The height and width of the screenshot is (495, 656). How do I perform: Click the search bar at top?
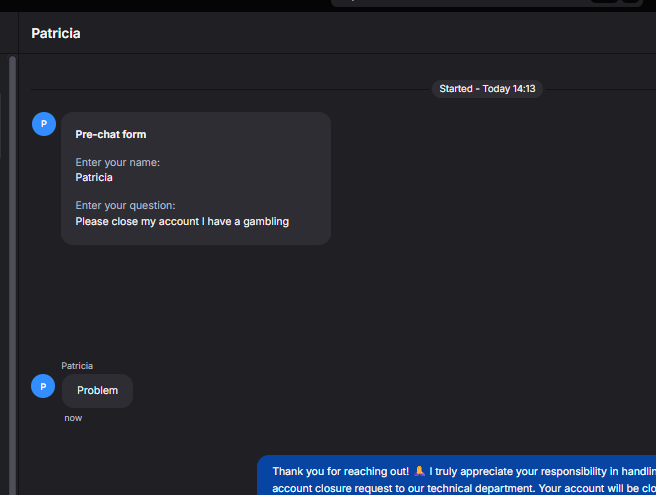[487, 3]
